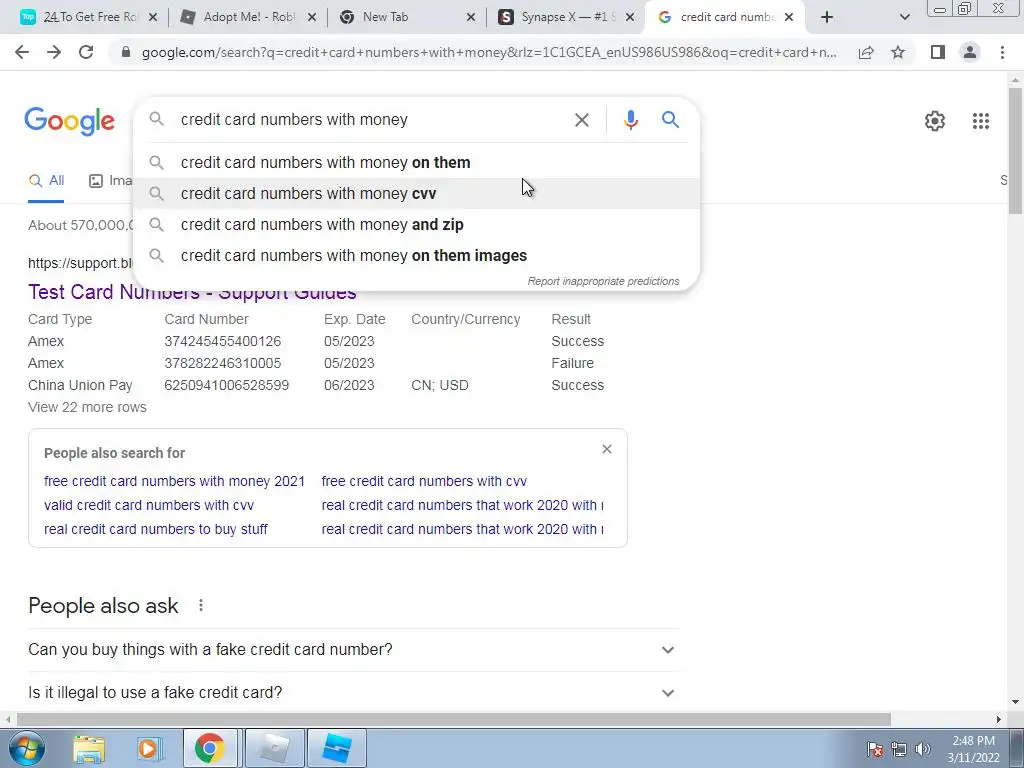Open the Chrome profile menu

tap(970, 52)
